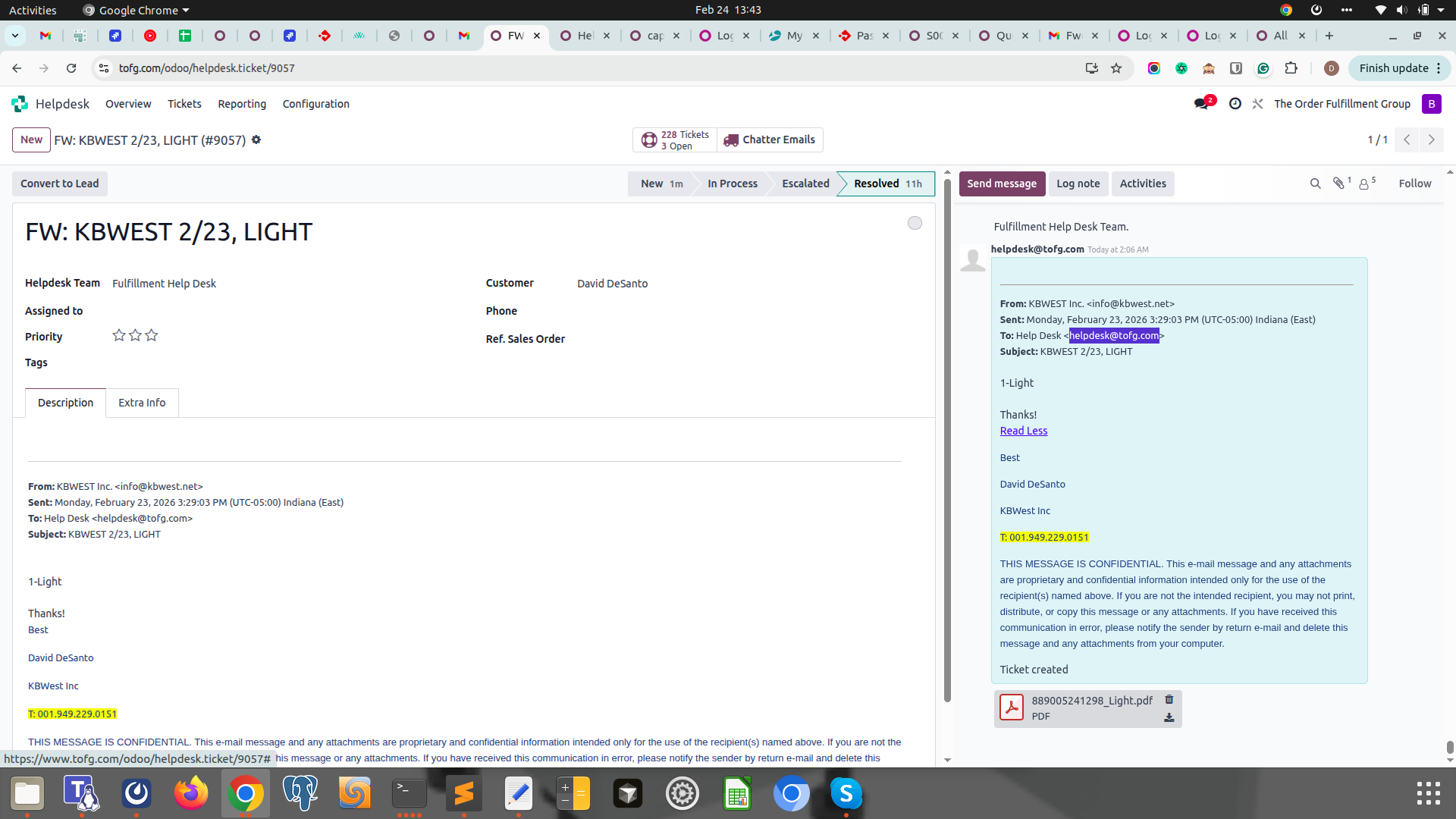Viewport: 1456px width, 819px height.
Task: Delete the 889005241298_Light.pdf attachment
Action: pyautogui.click(x=1169, y=700)
